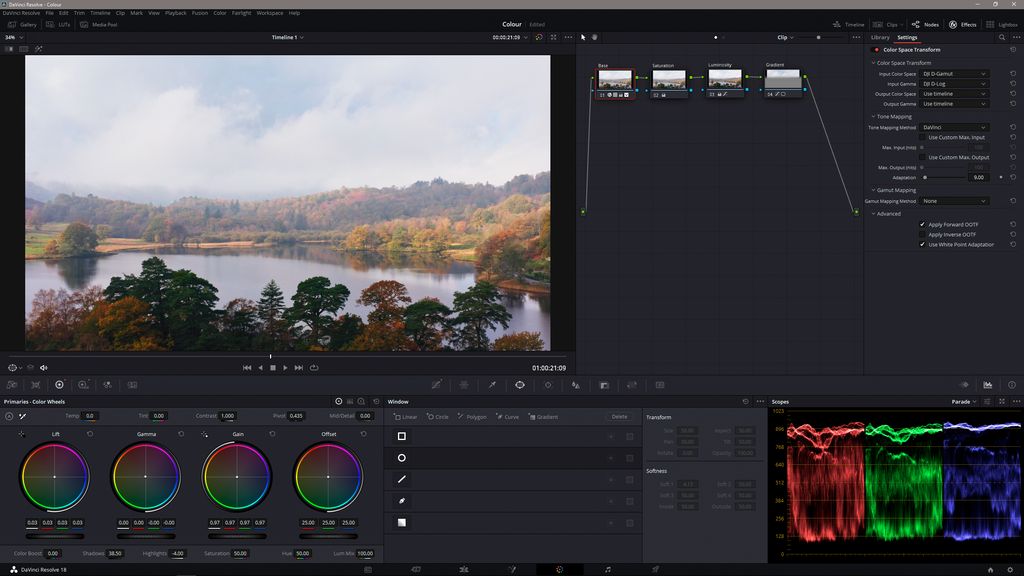
Task: Open the Effects panel
Action: (963, 25)
